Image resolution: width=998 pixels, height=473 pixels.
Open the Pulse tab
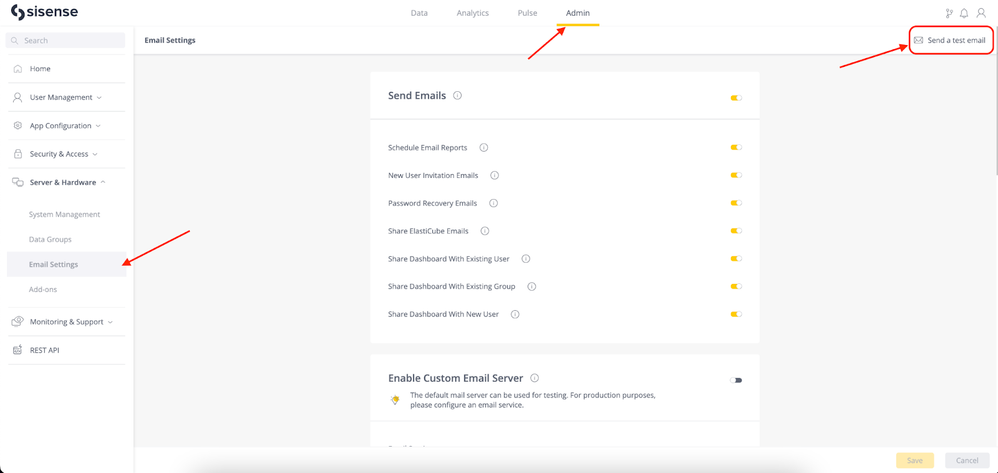point(527,13)
